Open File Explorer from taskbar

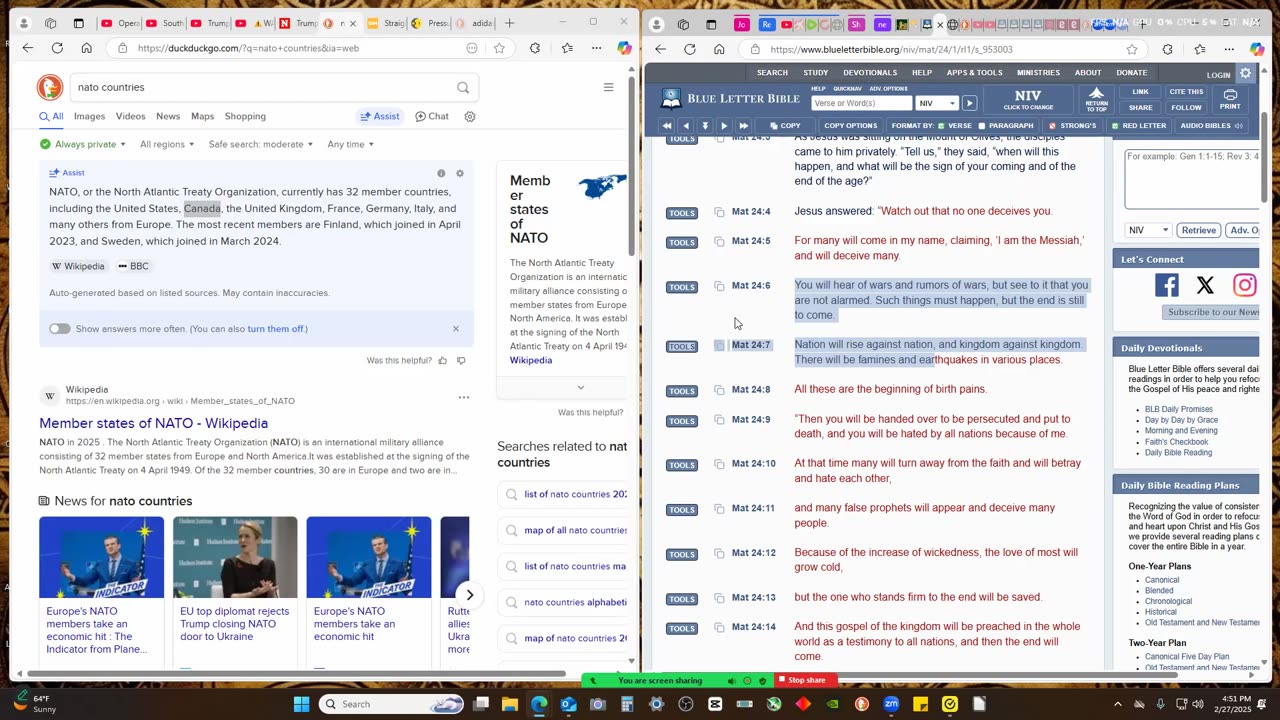pos(510,704)
